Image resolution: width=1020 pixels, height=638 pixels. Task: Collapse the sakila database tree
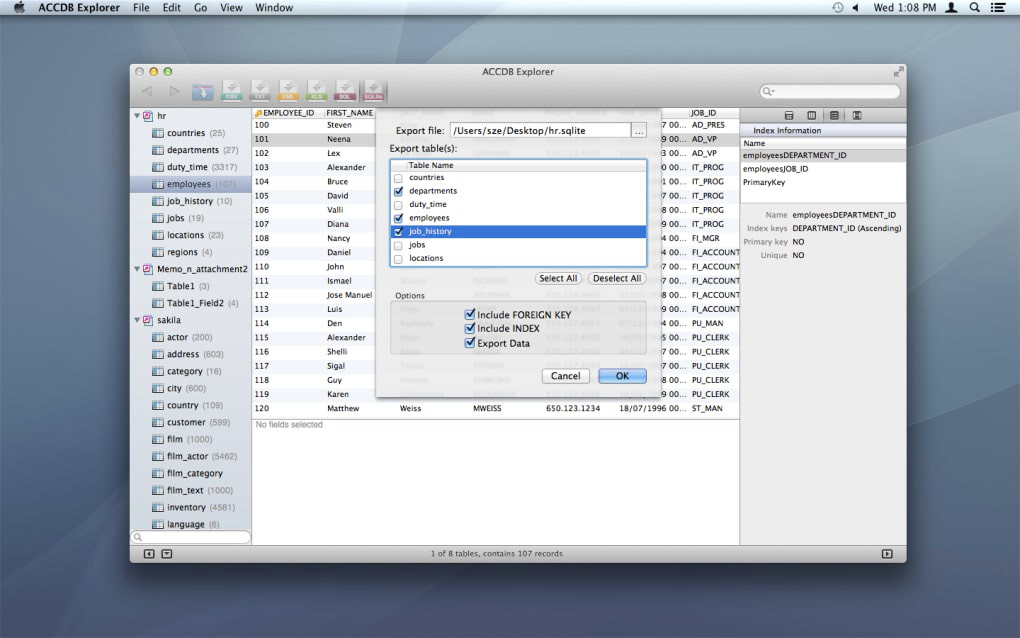[x=137, y=320]
